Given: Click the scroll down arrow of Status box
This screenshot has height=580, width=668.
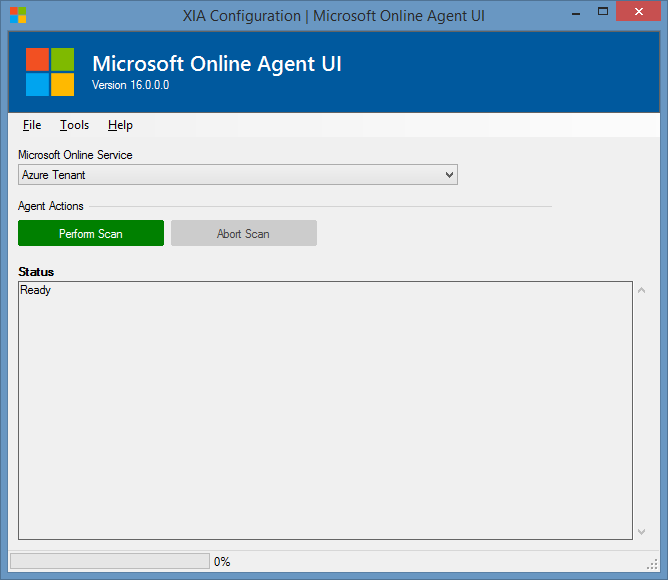Looking at the screenshot, I should click(642, 531).
